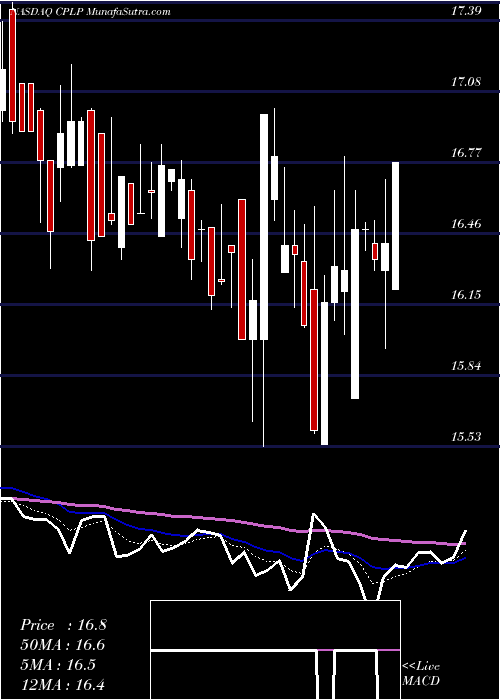Click the 5MA : 16.5 readout
The height and width of the screenshot is (700, 500).
[58, 665]
